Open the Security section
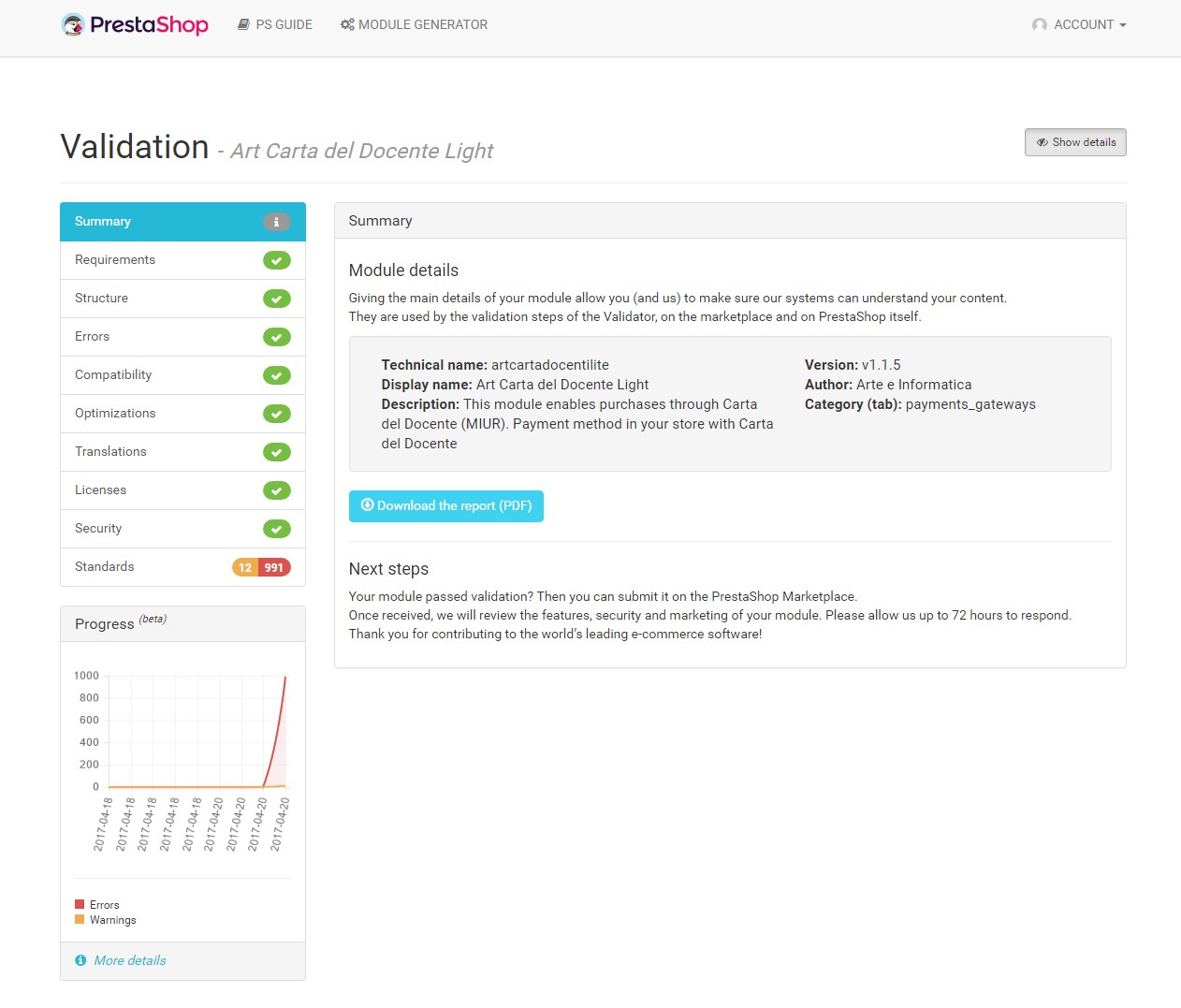The image size is (1181, 1008). 182,529
